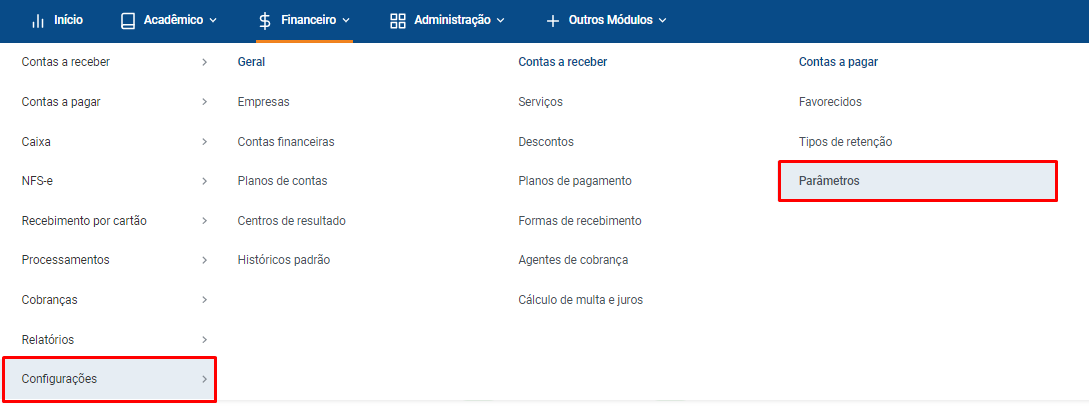Open the Empresas settings link
This screenshot has width=1089, height=408.
[x=263, y=102]
